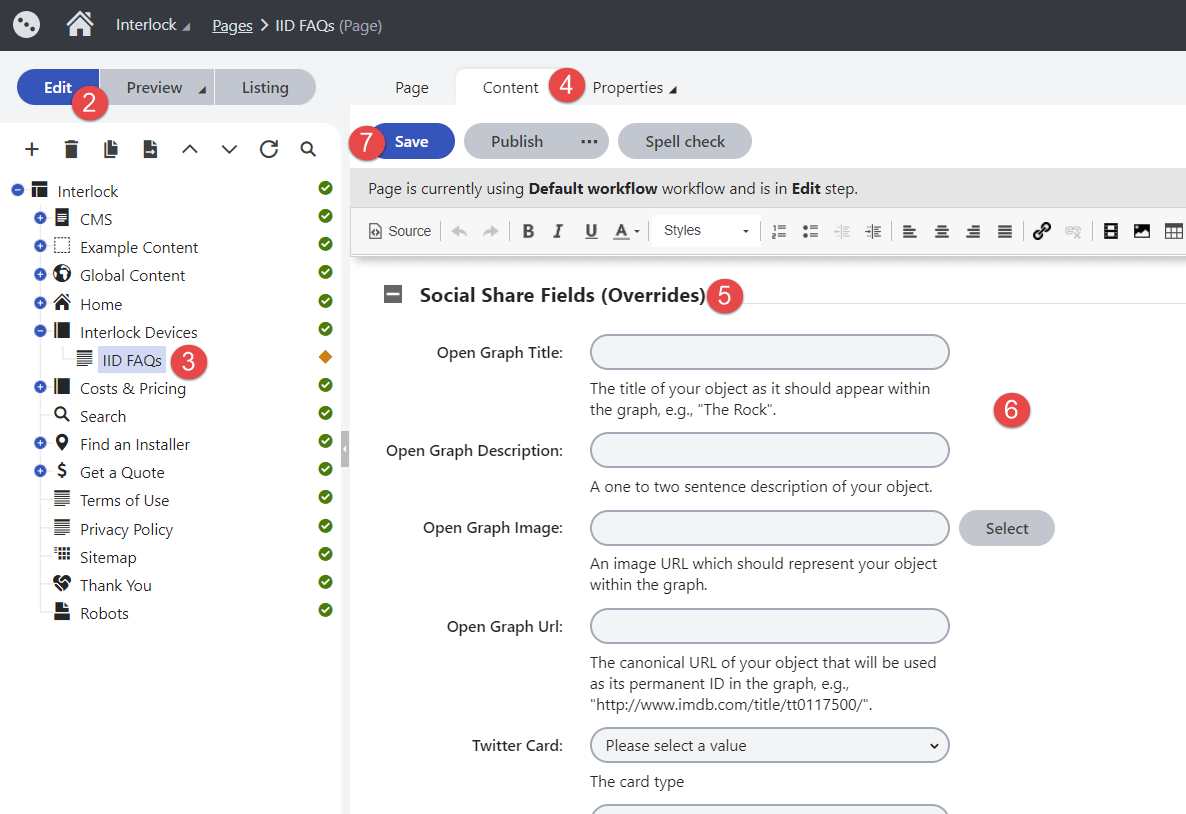Click the Open Graph Description field
This screenshot has height=814, width=1186.
(x=769, y=450)
